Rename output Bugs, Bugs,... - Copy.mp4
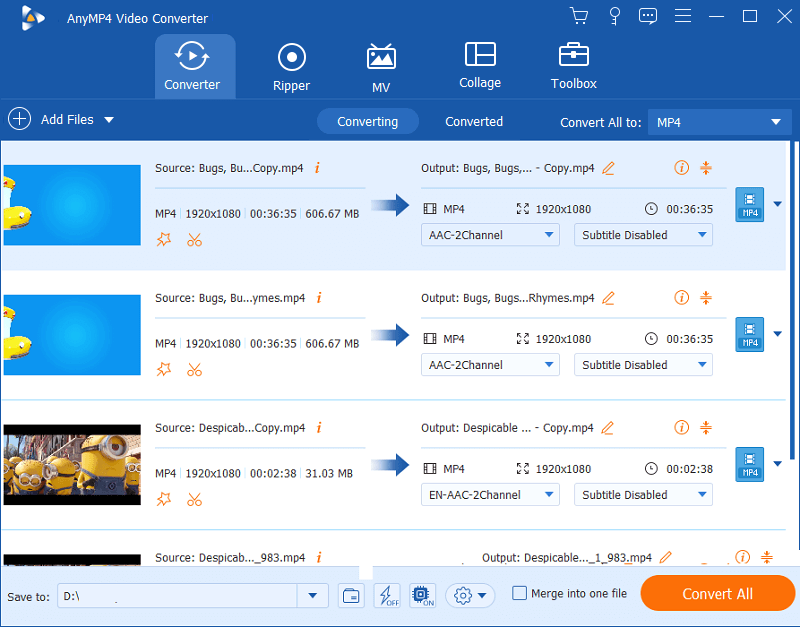The width and height of the screenshot is (800, 627). pyautogui.click(x=608, y=168)
